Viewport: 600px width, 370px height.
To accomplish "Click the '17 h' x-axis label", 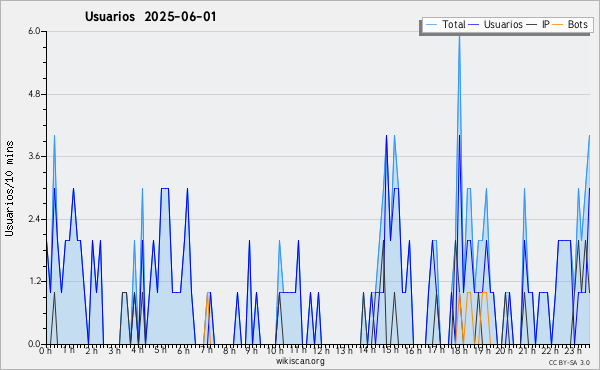I will (436, 350).
